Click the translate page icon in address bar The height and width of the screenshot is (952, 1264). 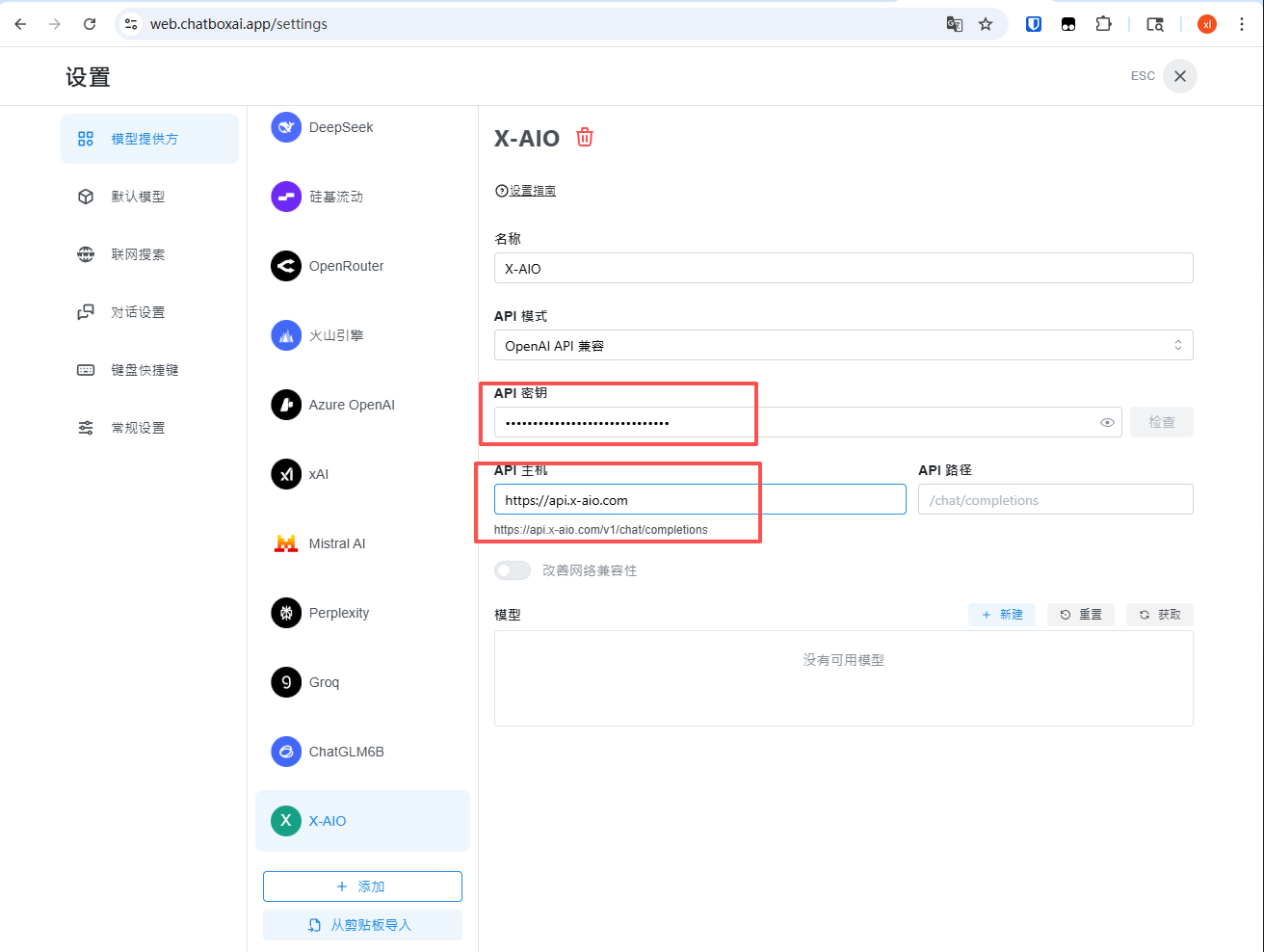[x=955, y=24]
